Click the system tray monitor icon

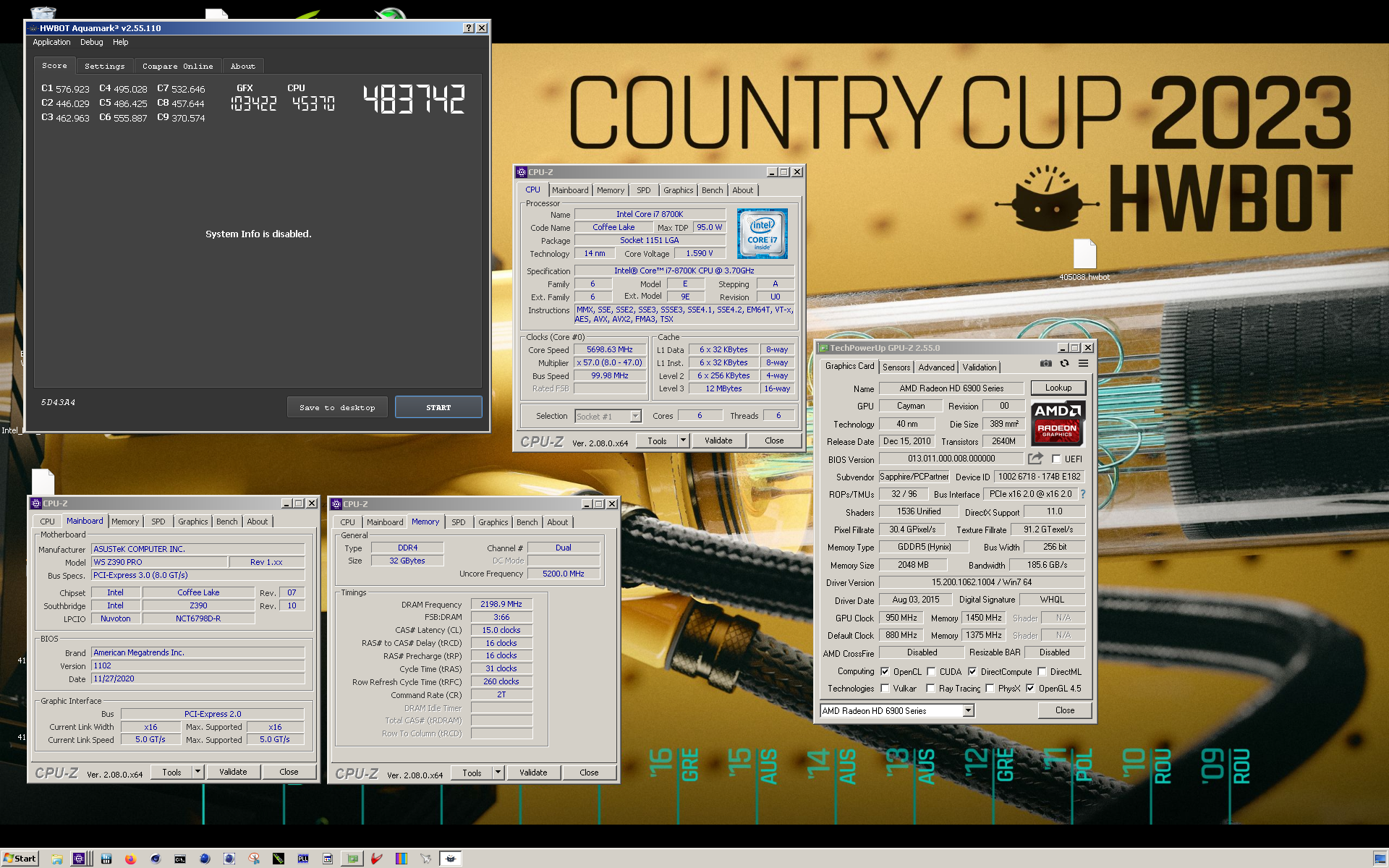click(1379, 859)
